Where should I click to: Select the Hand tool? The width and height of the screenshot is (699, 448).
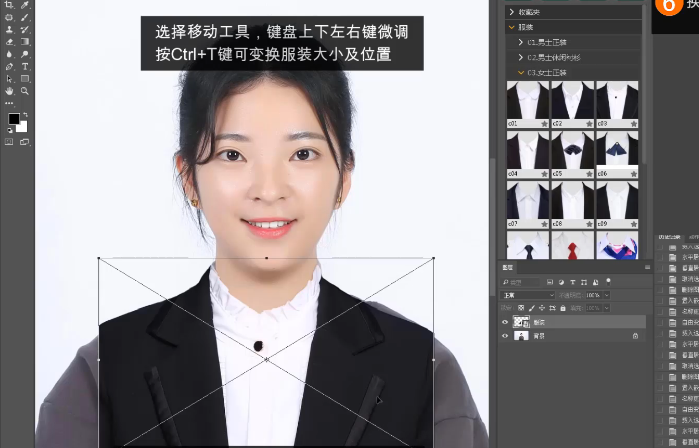(x=9, y=91)
